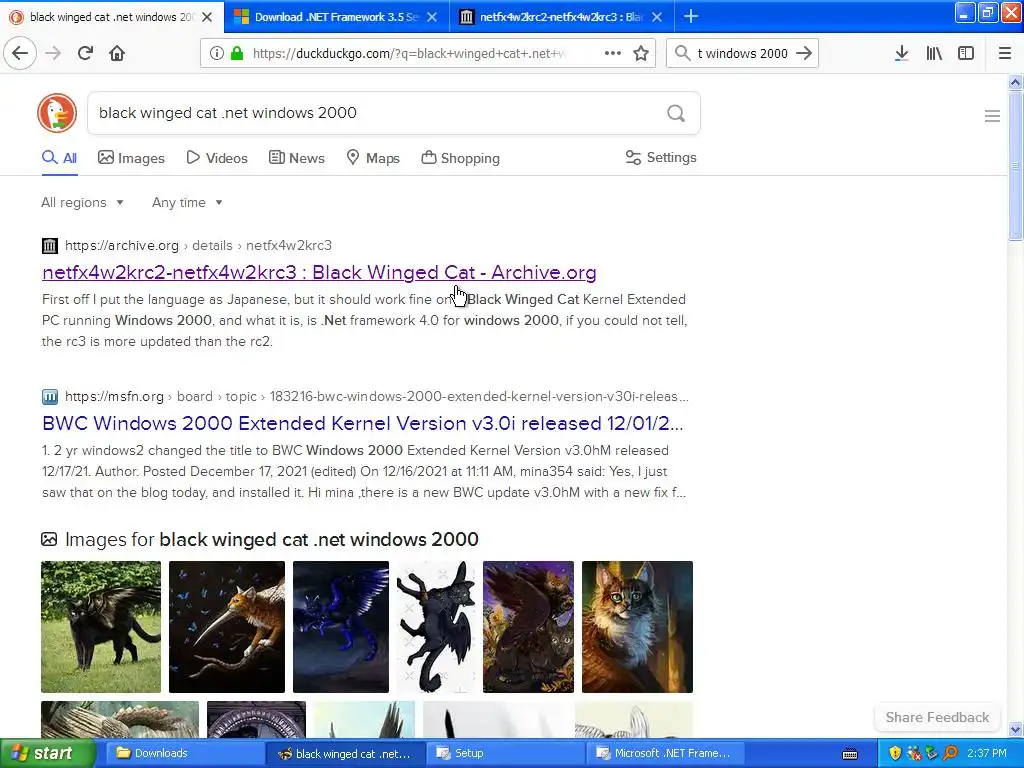1024x768 pixels.
Task: Open the black cat on grass image
Action: tap(101, 627)
